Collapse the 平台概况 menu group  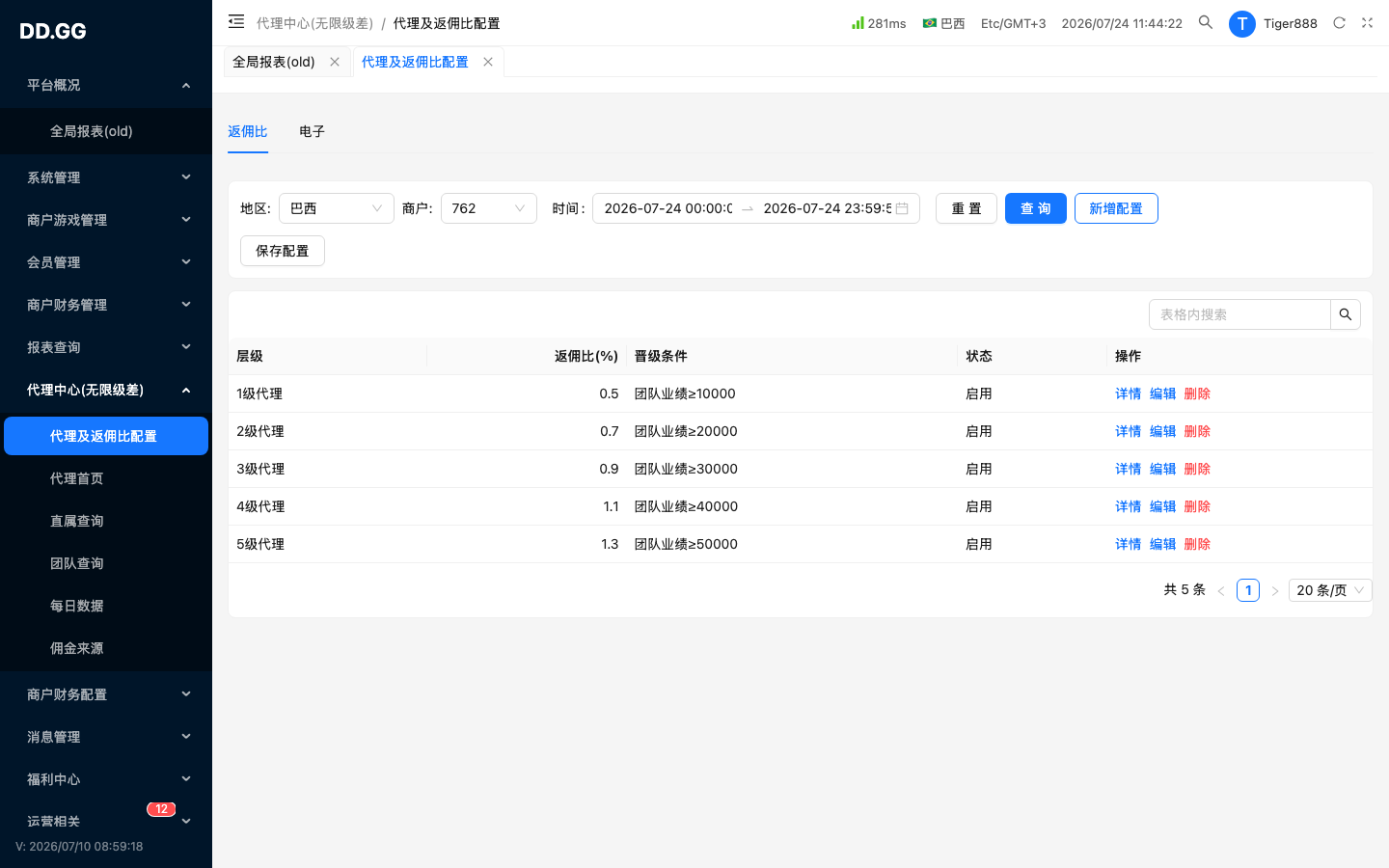pos(106,85)
